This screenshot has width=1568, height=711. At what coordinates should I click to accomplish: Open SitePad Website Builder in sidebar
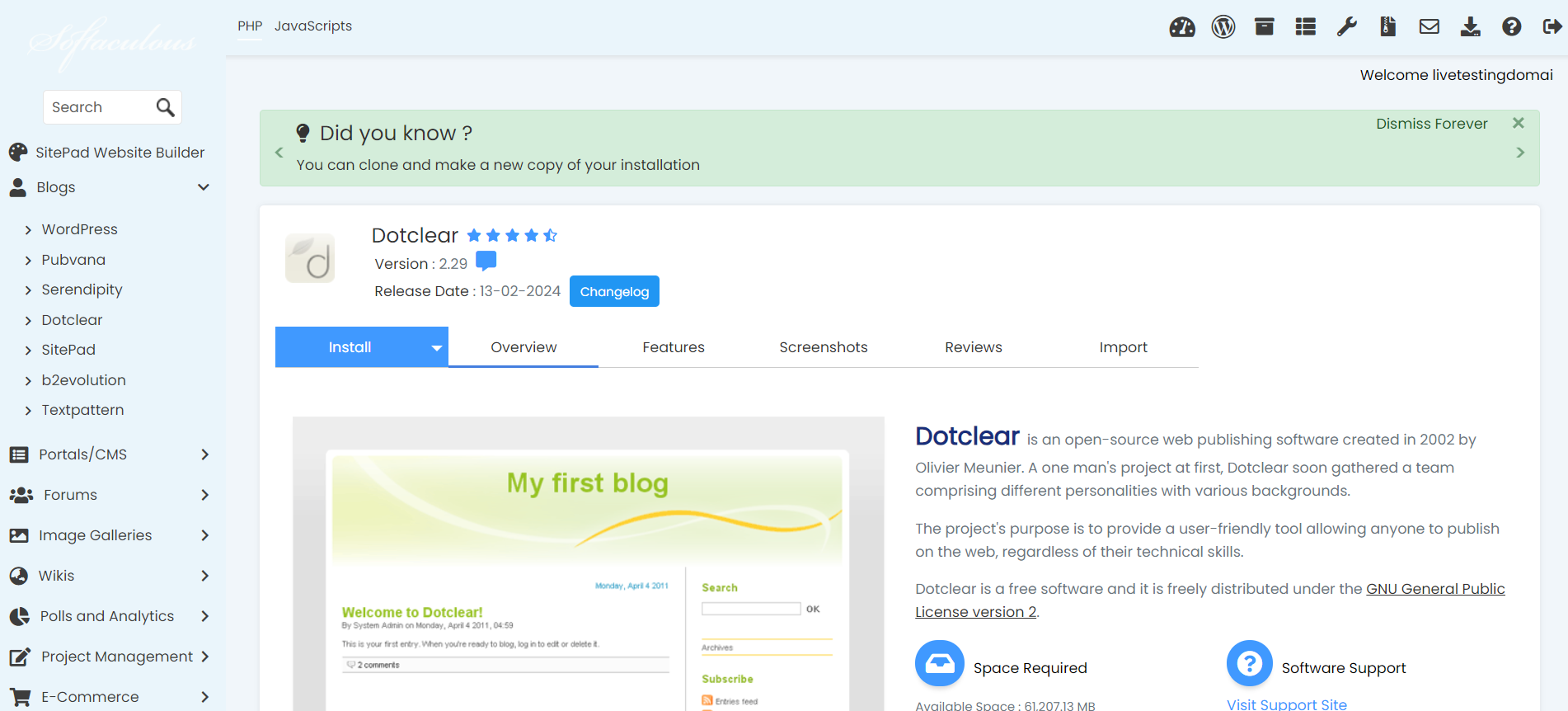click(x=120, y=153)
